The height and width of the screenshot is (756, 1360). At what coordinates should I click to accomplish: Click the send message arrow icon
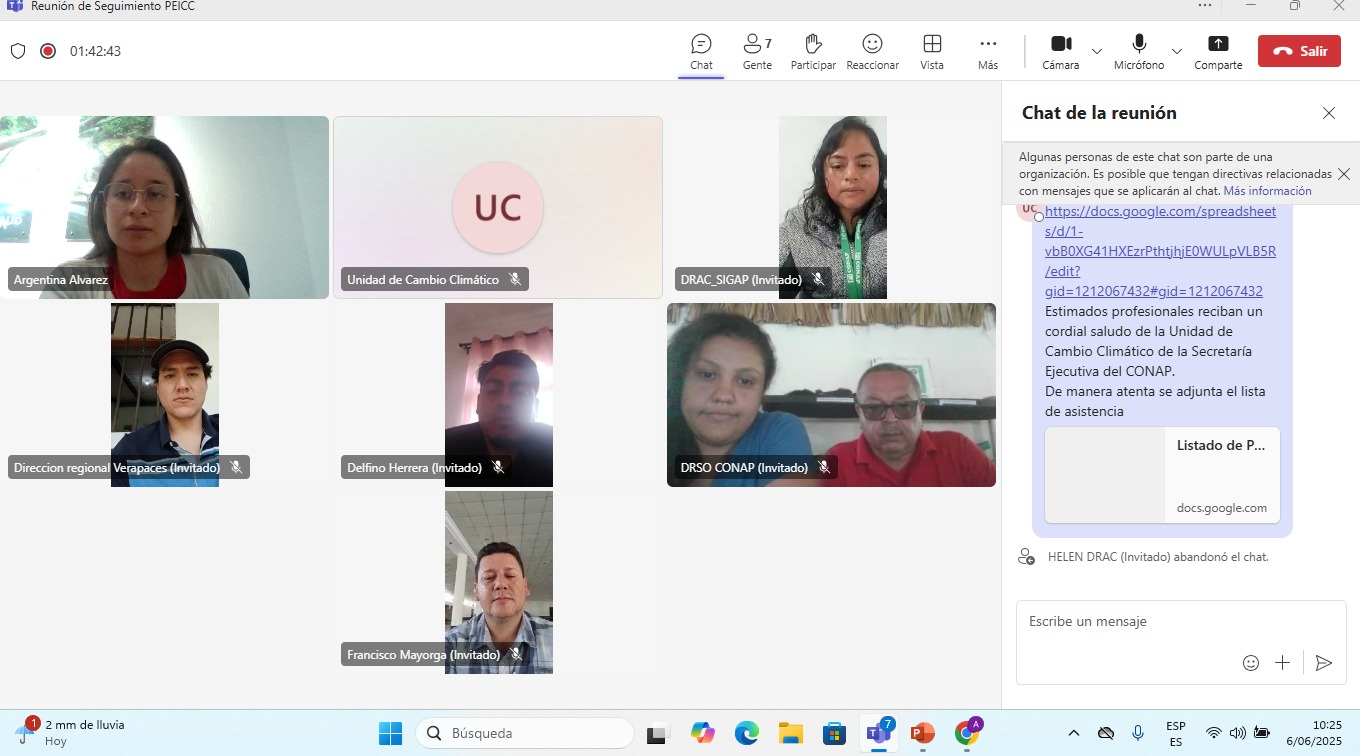[1324, 663]
